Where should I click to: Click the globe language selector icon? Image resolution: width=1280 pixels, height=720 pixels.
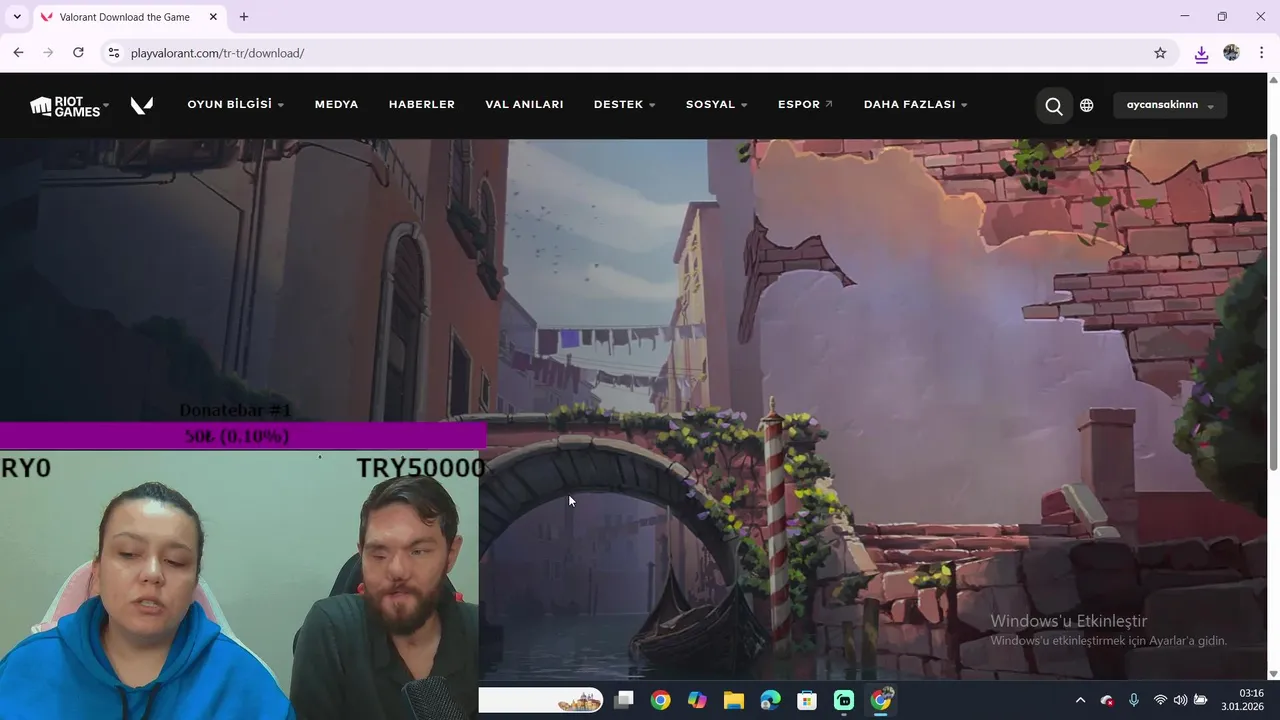[x=1087, y=105]
